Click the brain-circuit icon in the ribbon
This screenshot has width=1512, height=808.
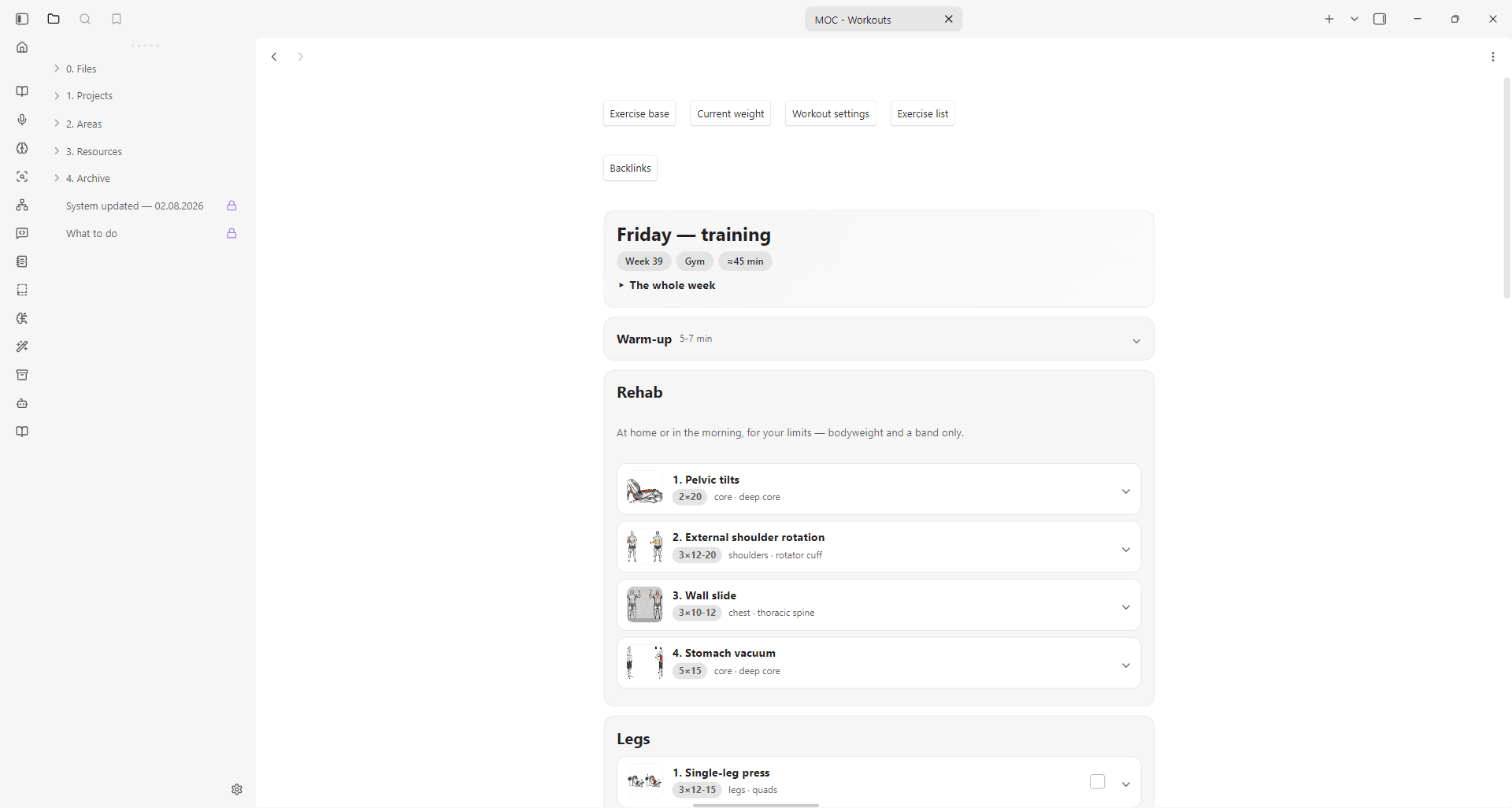22,318
